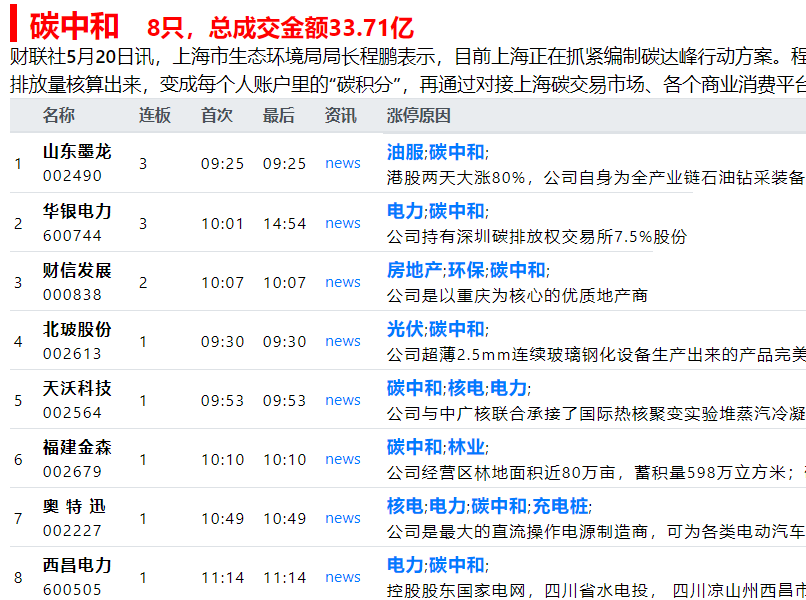Click 碳中和 tag in 华银电力 row
The width and height of the screenshot is (806, 600).
(x=456, y=211)
